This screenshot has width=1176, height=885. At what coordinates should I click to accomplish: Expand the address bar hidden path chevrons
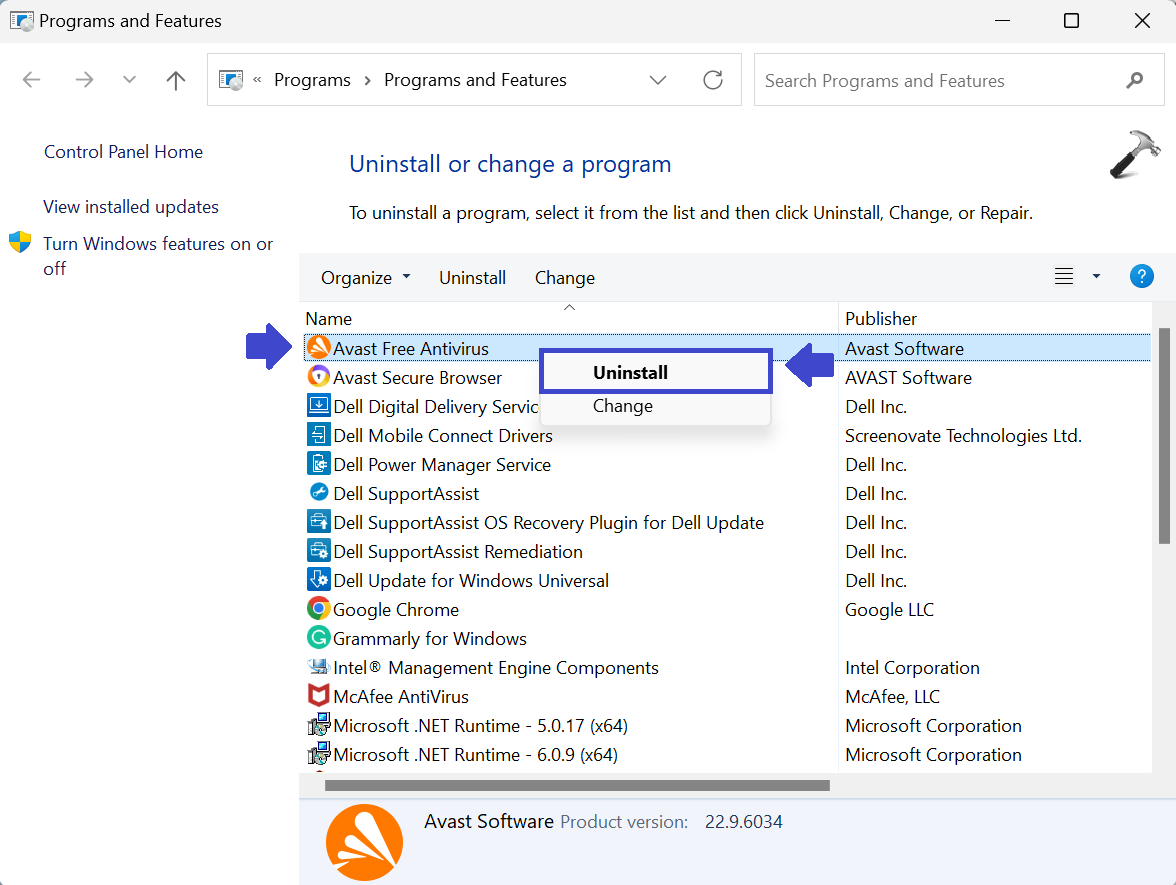[257, 80]
